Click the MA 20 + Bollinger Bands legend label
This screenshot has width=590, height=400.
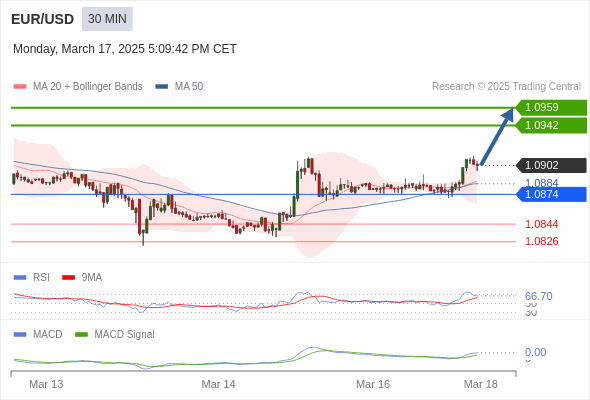click(88, 87)
